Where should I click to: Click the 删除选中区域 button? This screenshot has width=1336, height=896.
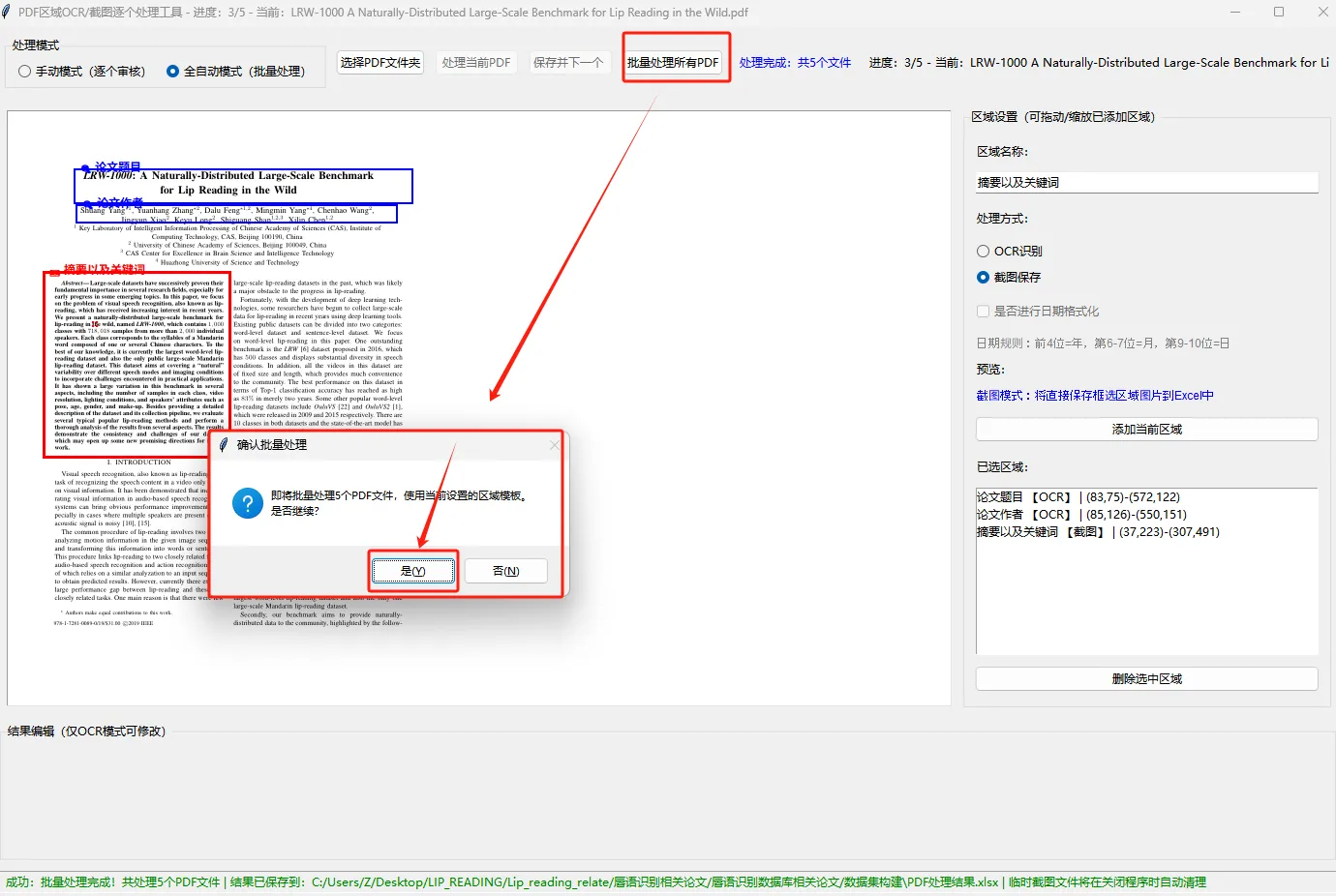click(1146, 678)
